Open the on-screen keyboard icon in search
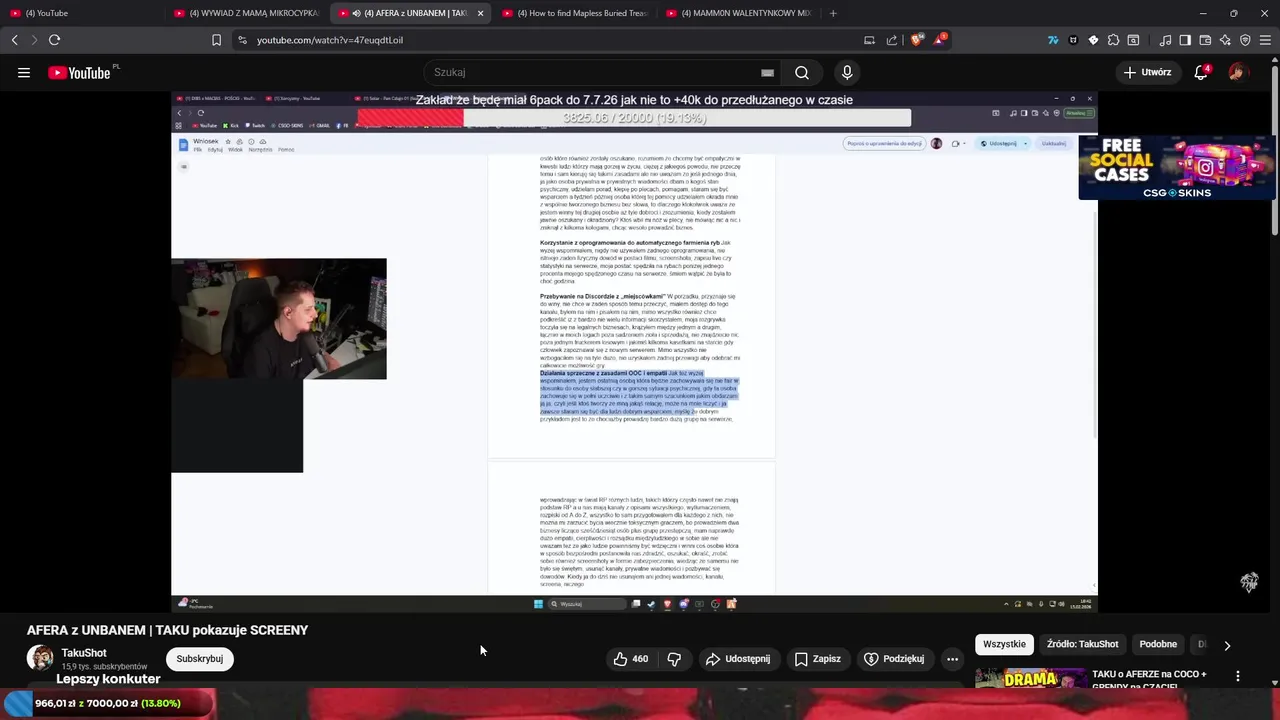Image resolution: width=1280 pixels, height=720 pixels. tap(767, 72)
